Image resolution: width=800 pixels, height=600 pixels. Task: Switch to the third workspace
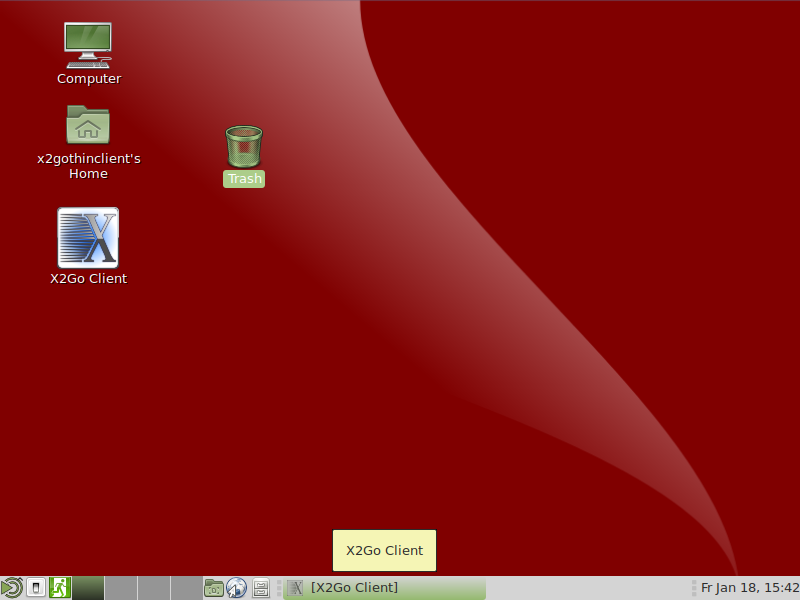(154, 588)
